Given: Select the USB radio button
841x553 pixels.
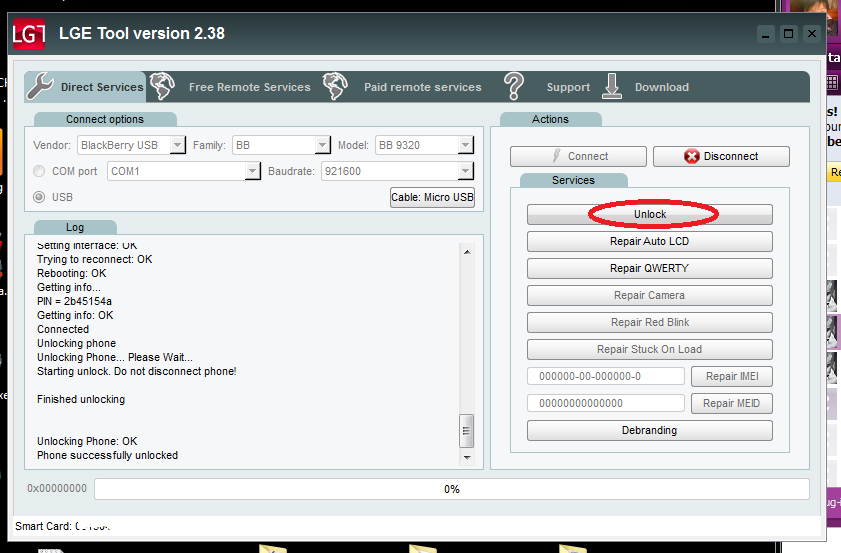Looking at the screenshot, I should click(39, 197).
